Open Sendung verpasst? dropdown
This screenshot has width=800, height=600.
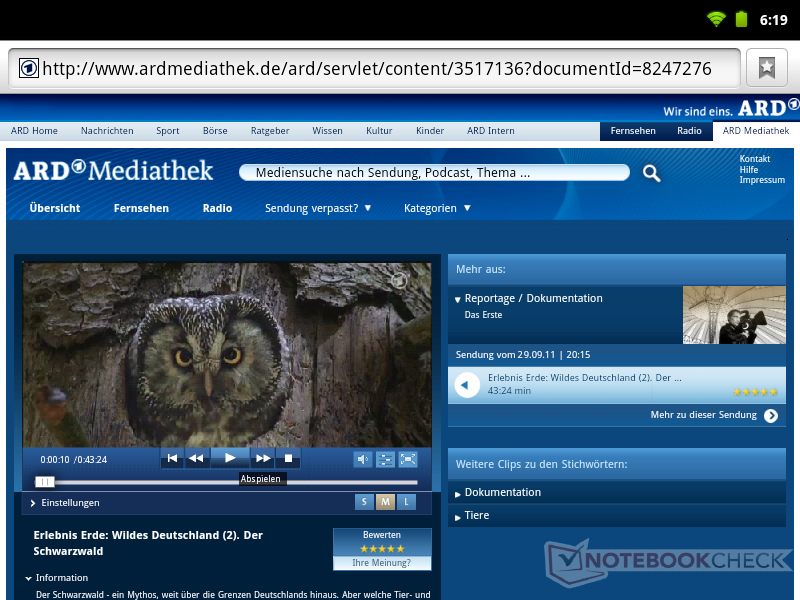(318, 208)
